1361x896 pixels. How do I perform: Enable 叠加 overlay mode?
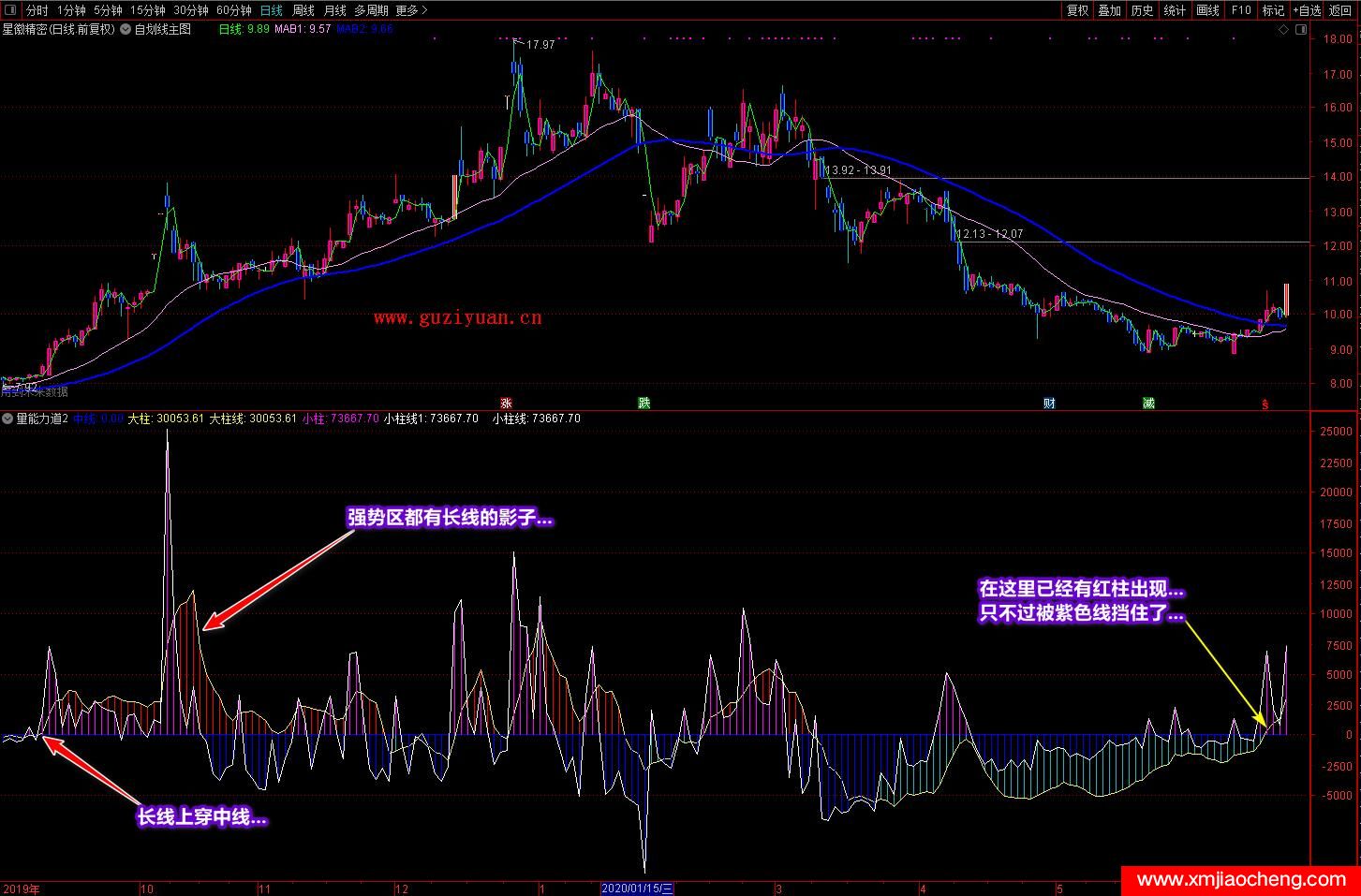1110,10
